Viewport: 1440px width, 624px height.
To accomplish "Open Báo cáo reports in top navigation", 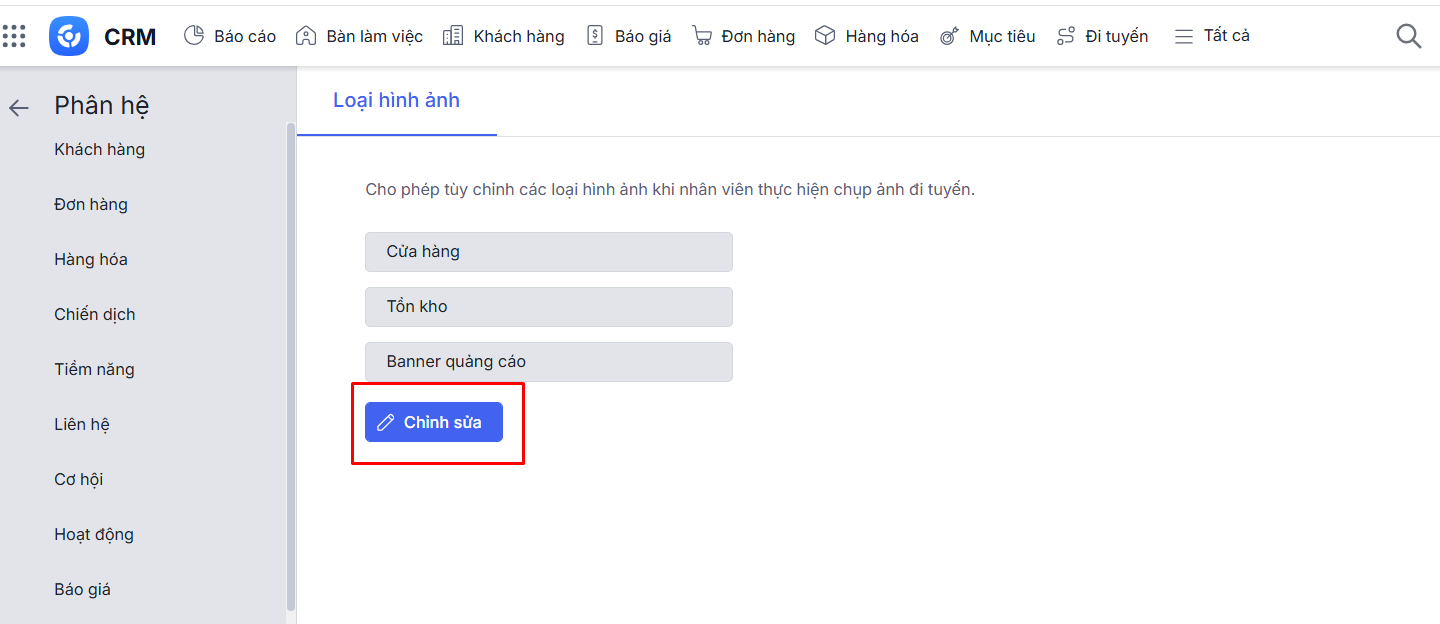I will (230, 37).
